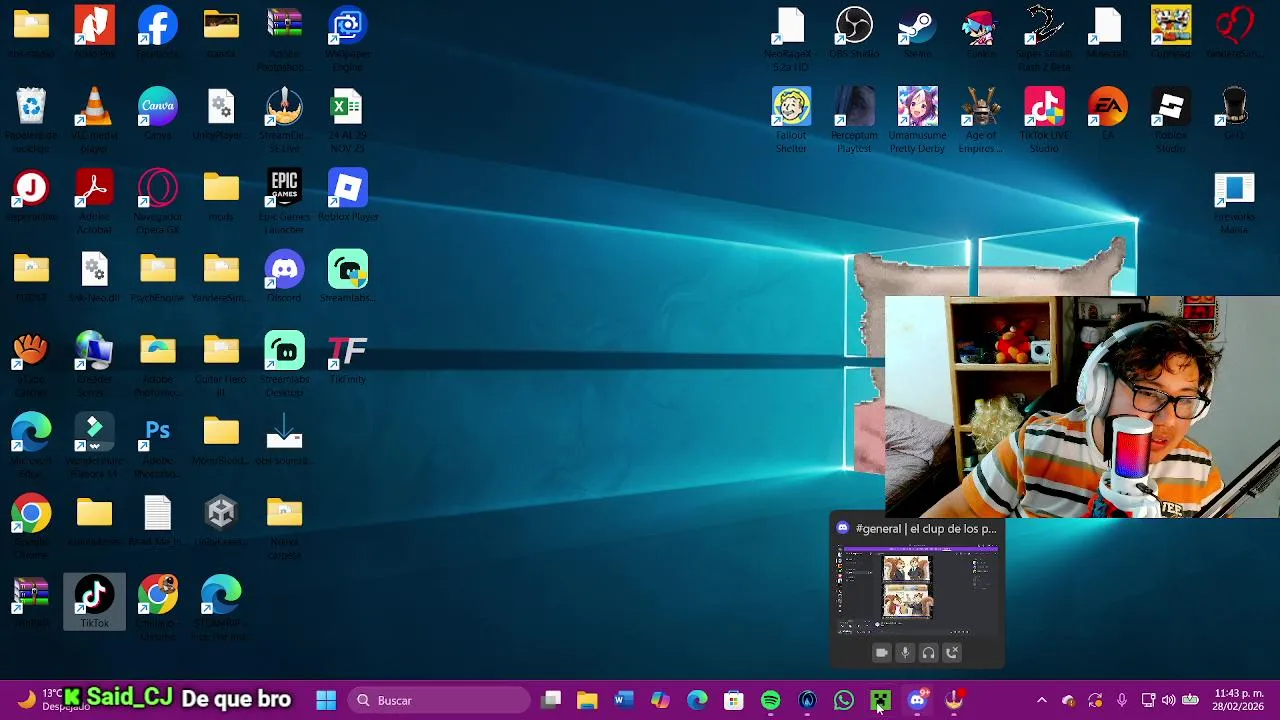This screenshot has height=720, width=1280.
Task: Select the TikTok desktop shortcut
Action: click(94, 601)
